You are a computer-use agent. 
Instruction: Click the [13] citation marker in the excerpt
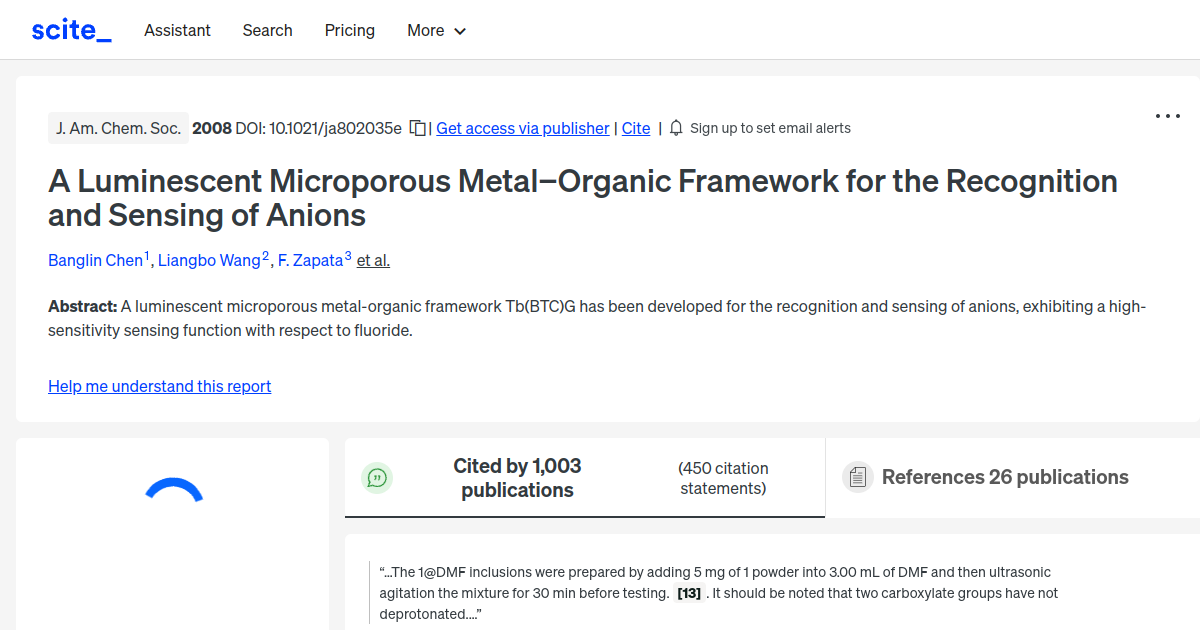tap(689, 593)
